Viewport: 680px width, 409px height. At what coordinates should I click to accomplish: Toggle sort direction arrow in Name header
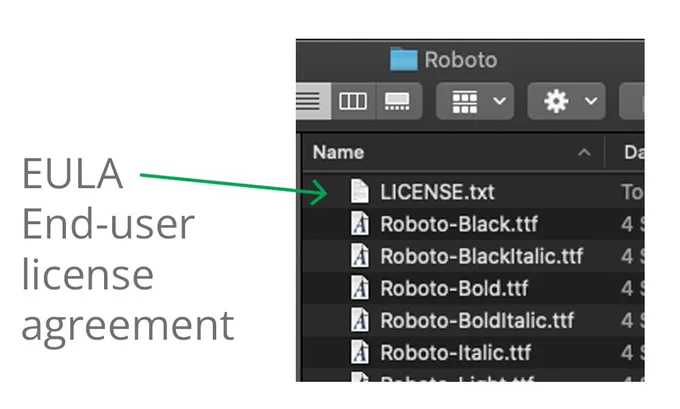(584, 152)
